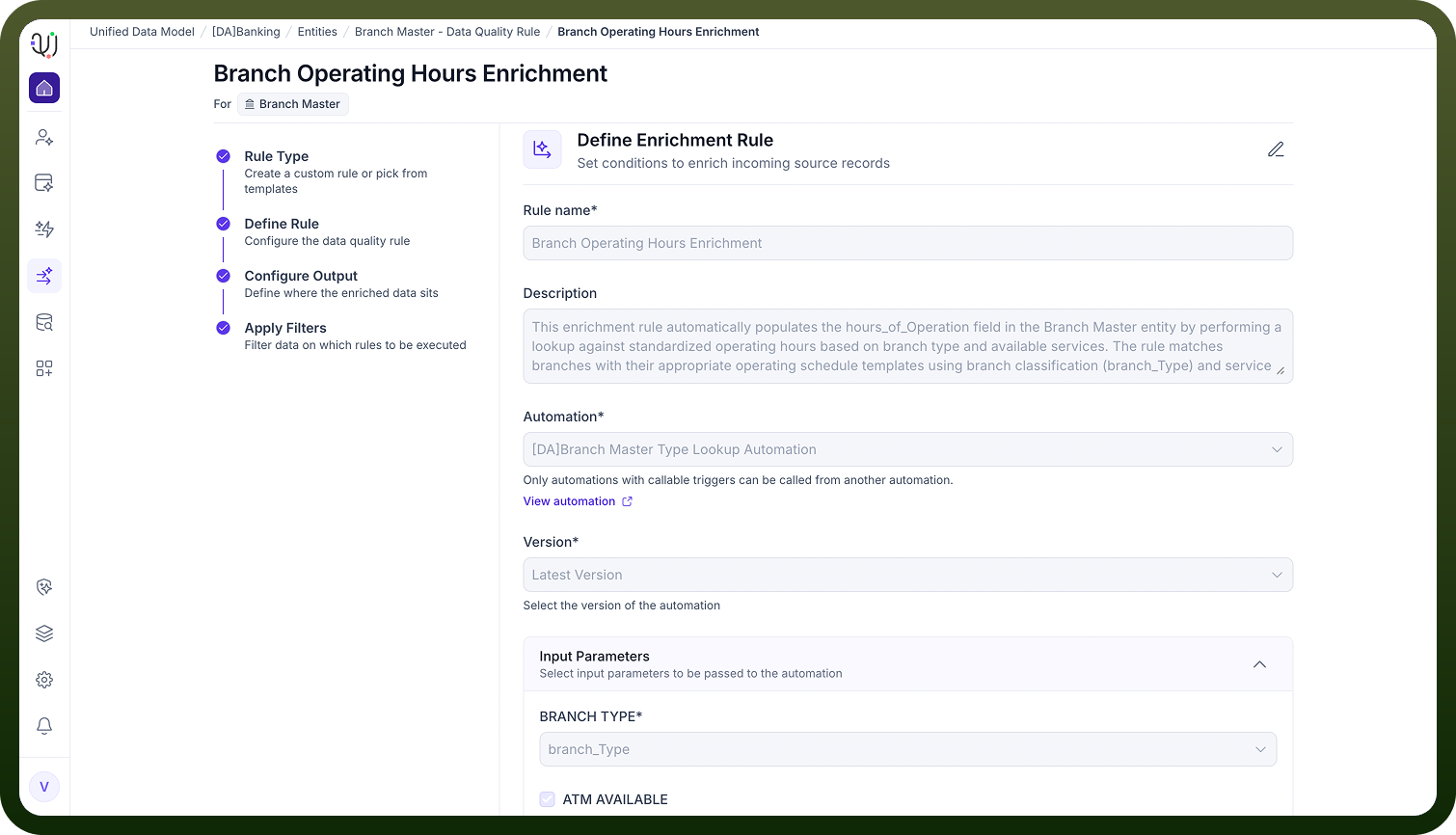This screenshot has height=835, width=1456.
Task: Open the BRANCH TYPE dropdown
Action: 907,749
